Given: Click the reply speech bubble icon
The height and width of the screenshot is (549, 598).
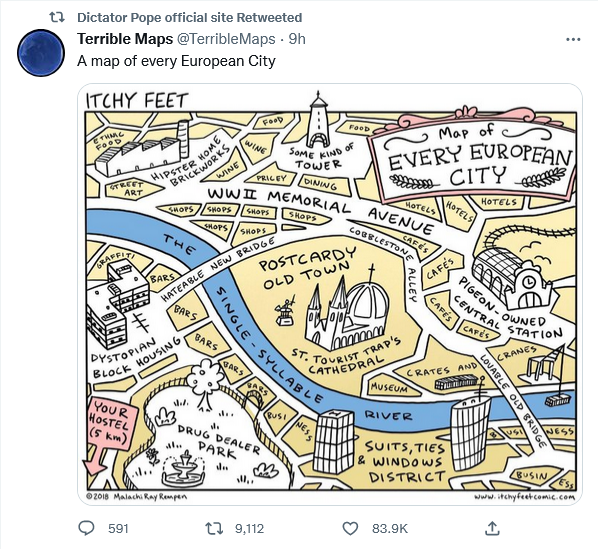Looking at the screenshot, I should (x=86, y=528).
